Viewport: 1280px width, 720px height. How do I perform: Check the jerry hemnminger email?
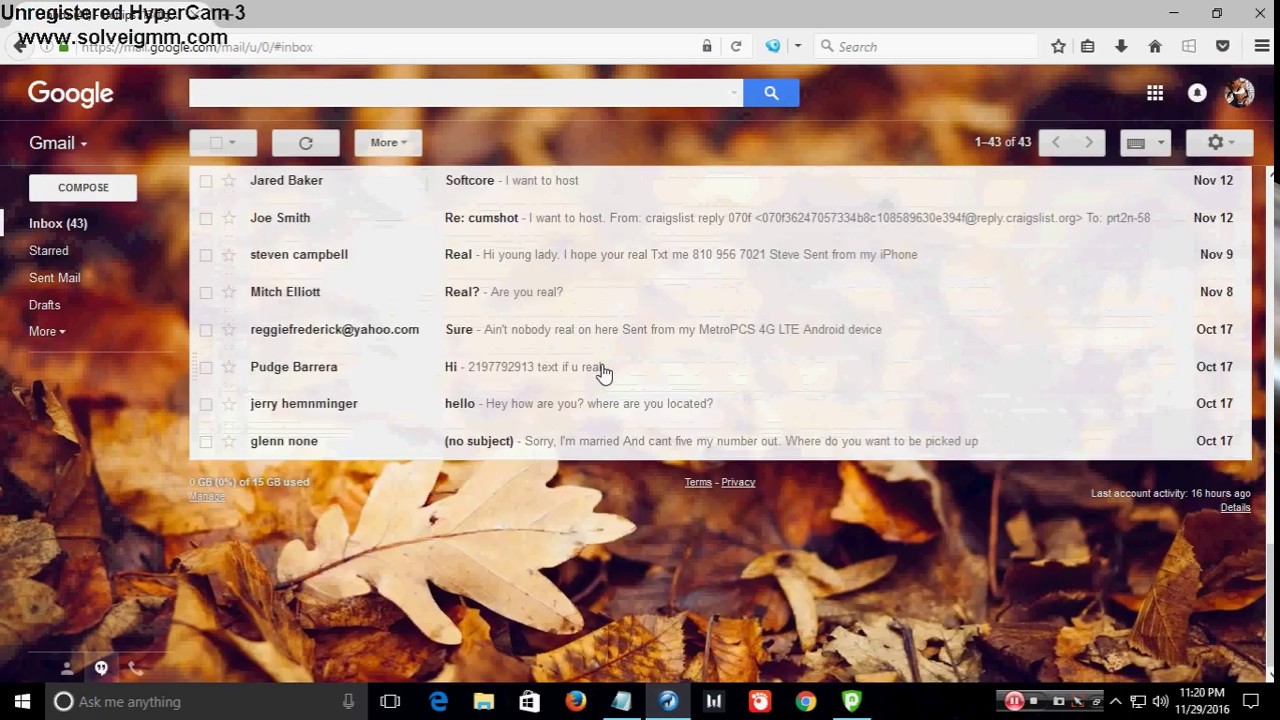pos(205,404)
